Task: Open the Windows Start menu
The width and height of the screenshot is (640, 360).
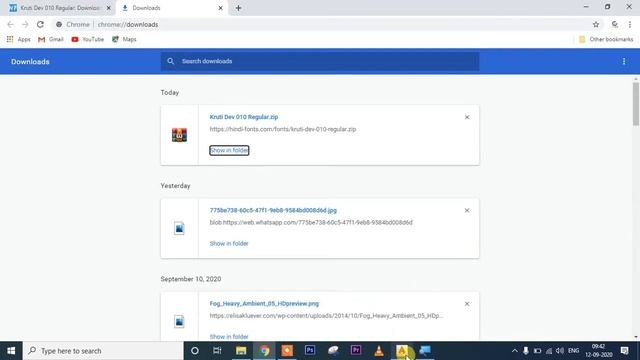Action: (11, 351)
